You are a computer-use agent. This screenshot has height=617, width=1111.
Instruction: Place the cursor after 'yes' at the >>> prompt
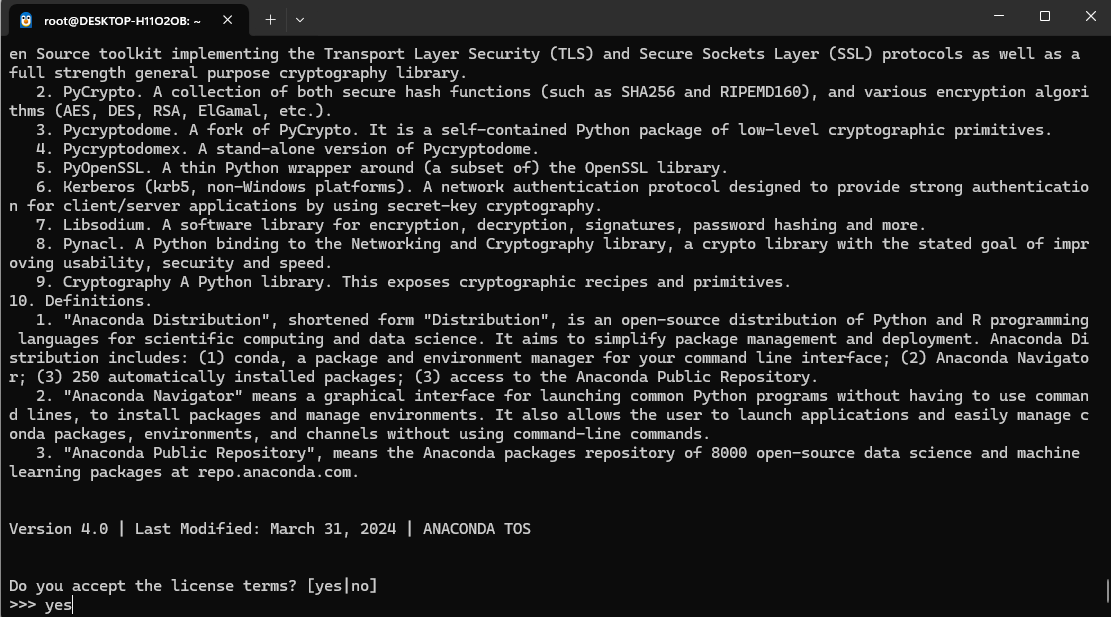click(73, 605)
